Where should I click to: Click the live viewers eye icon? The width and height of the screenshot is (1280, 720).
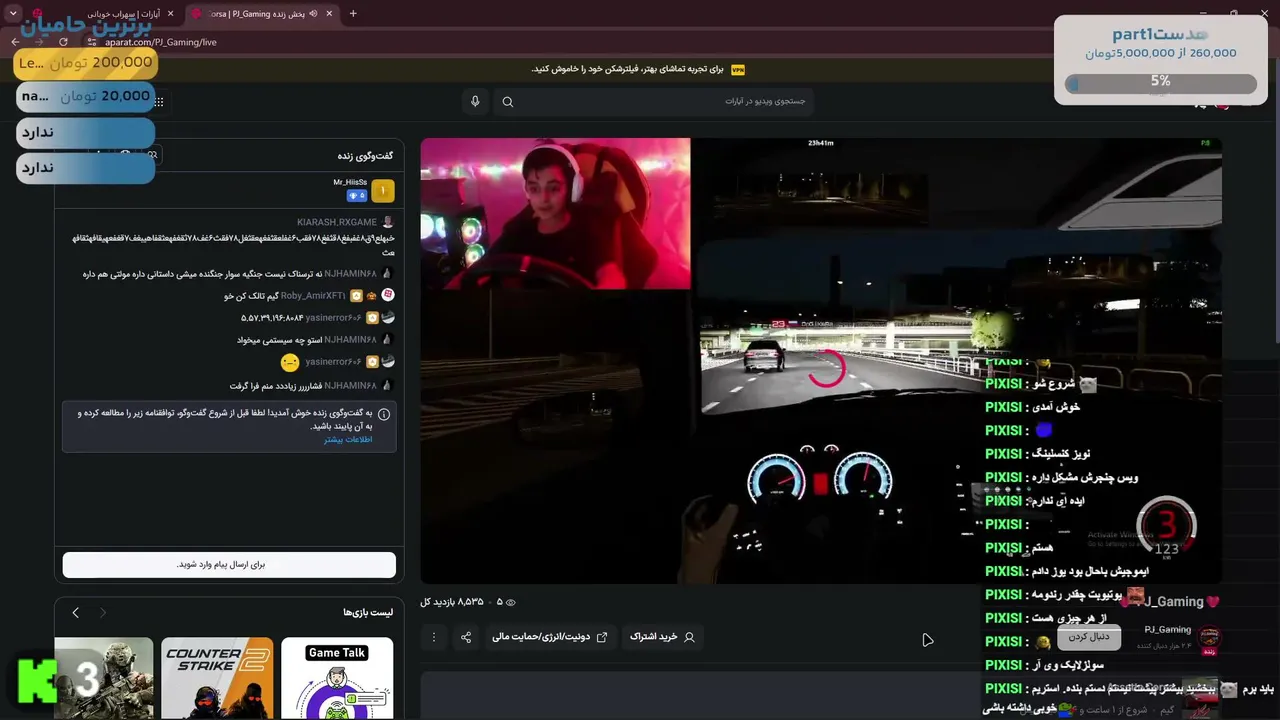(x=511, y=602)
